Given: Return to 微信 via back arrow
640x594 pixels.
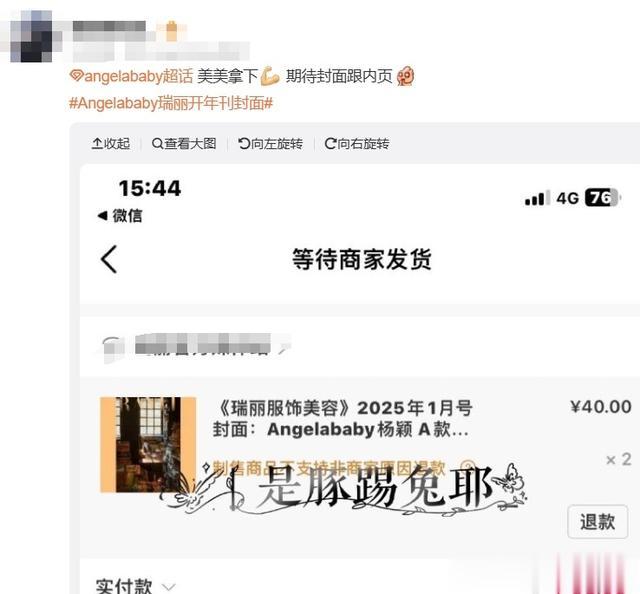Looking at the screenshot, I should pyautogui.click(x=120, y=216).
